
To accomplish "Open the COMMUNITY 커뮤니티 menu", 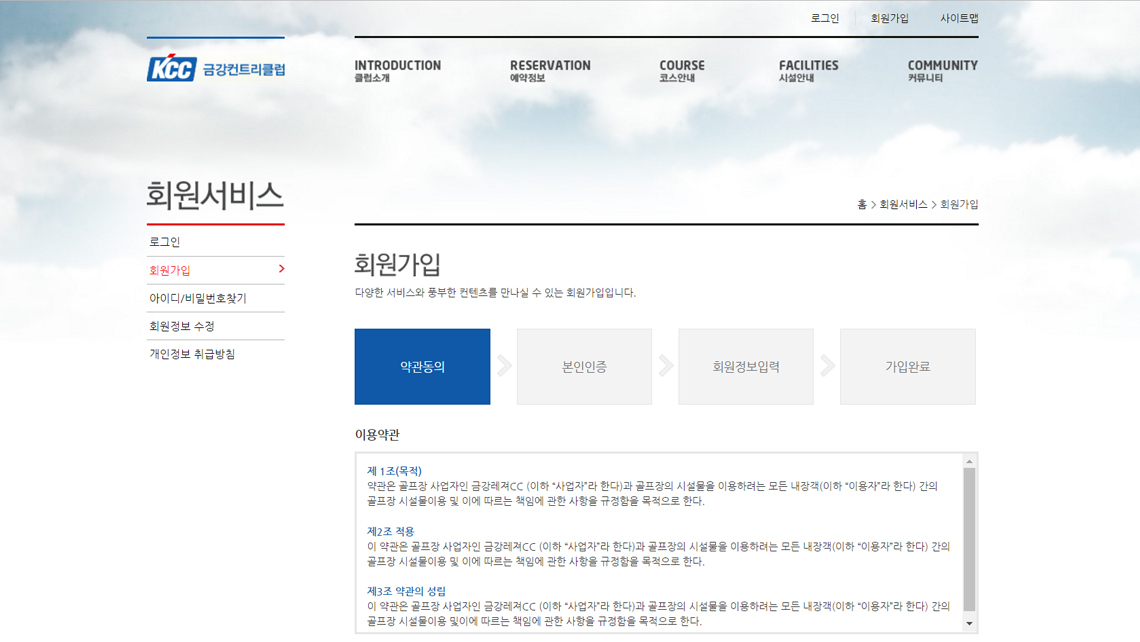I will tap(942, 70).
